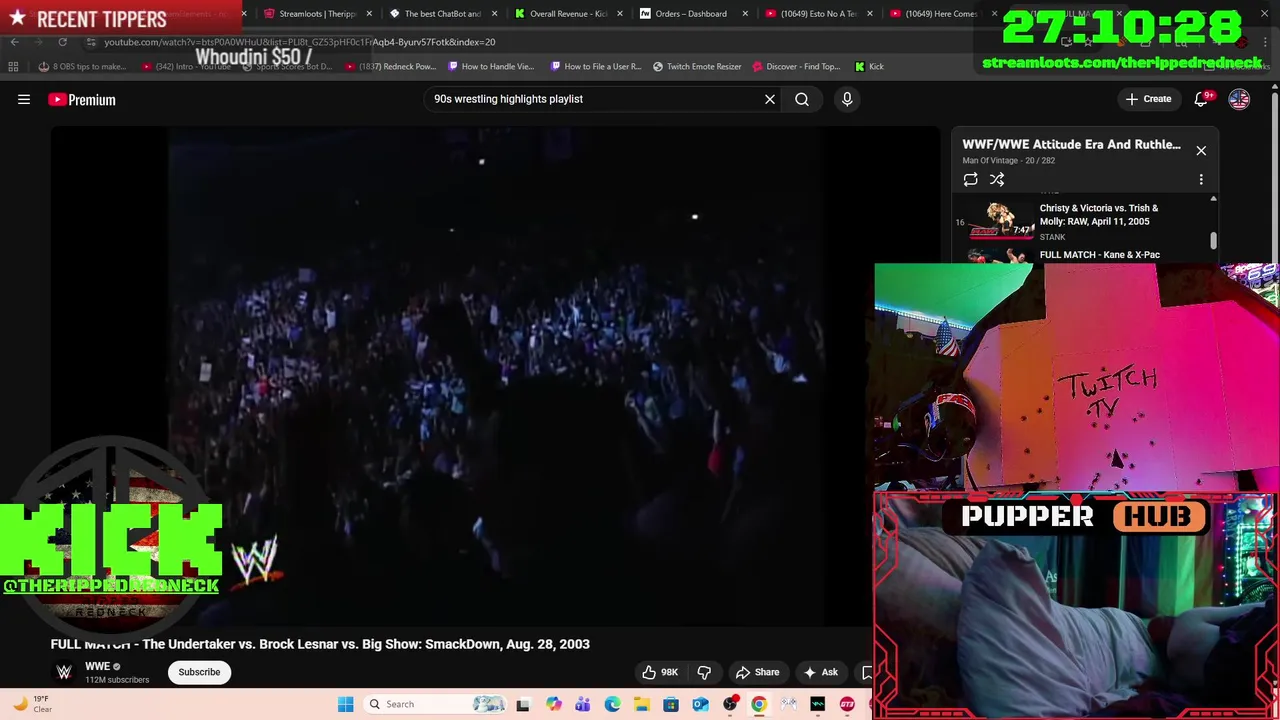Image resolution: width=1280 pixels, height=720 pixels.
Task: Open the WWE channel avatar
Action: [x=64, y=672]
